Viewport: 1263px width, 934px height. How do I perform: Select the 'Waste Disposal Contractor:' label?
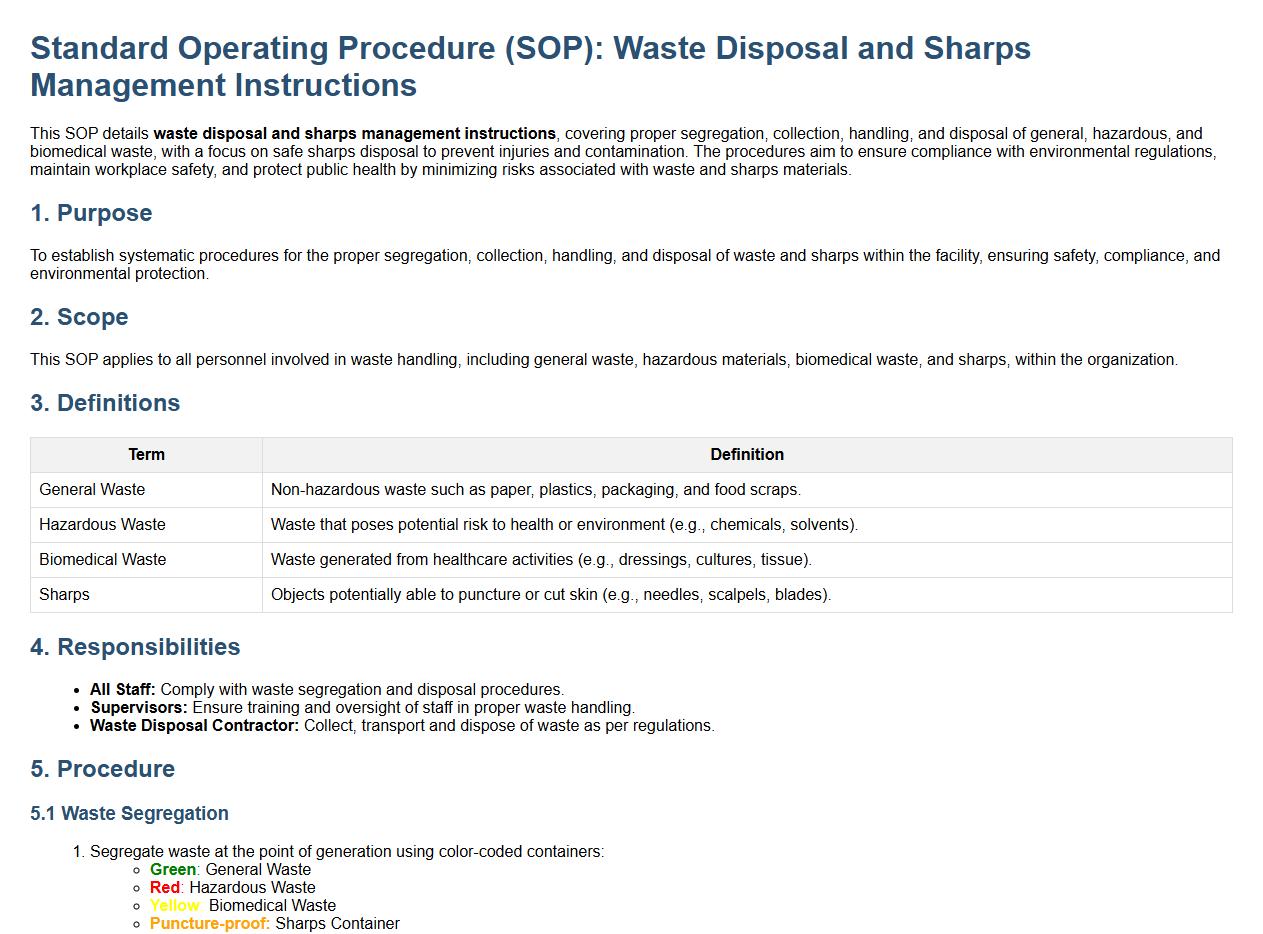coord(194,726)
